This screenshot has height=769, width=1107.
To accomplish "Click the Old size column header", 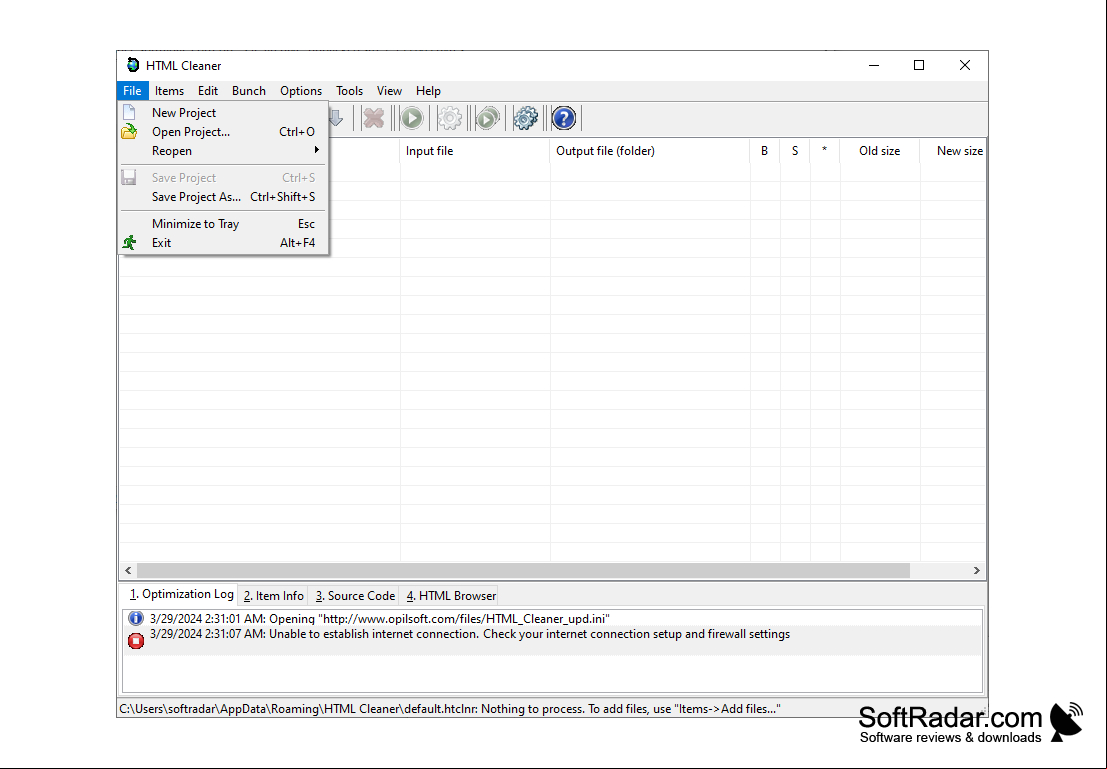I will pos(880,150).
